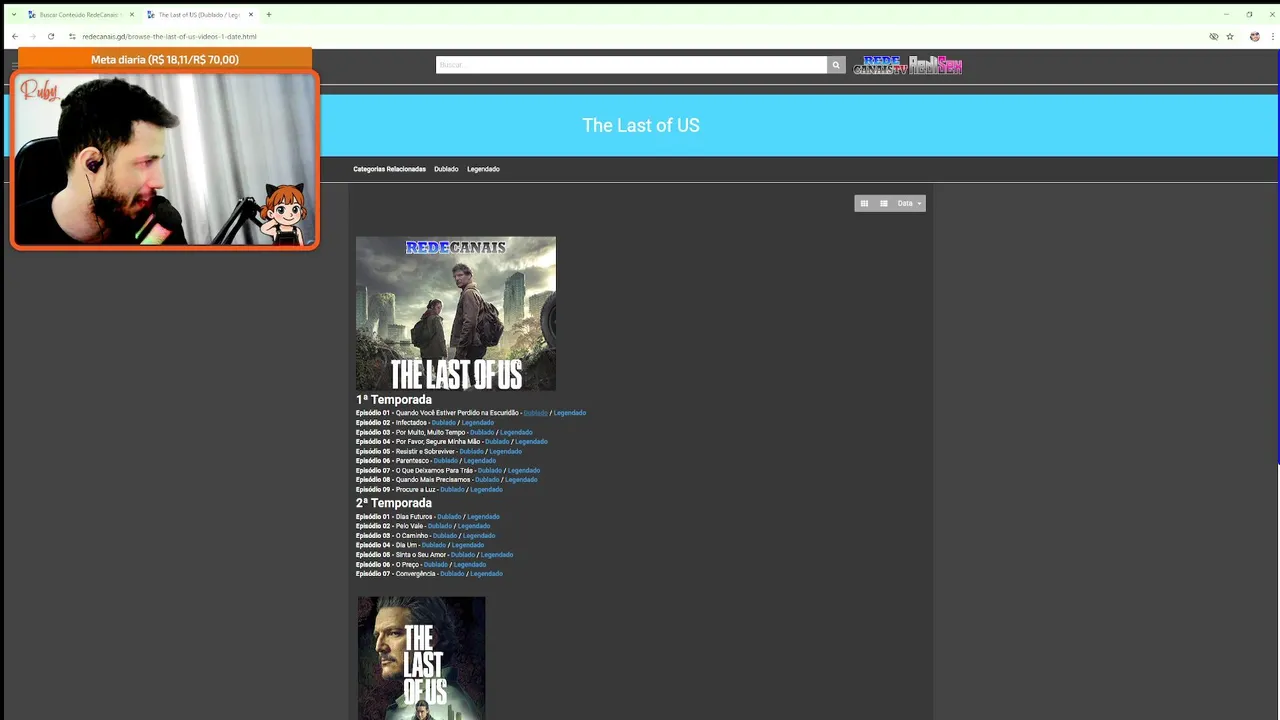Open Infectados Legendado link

[x=478, y=423]
